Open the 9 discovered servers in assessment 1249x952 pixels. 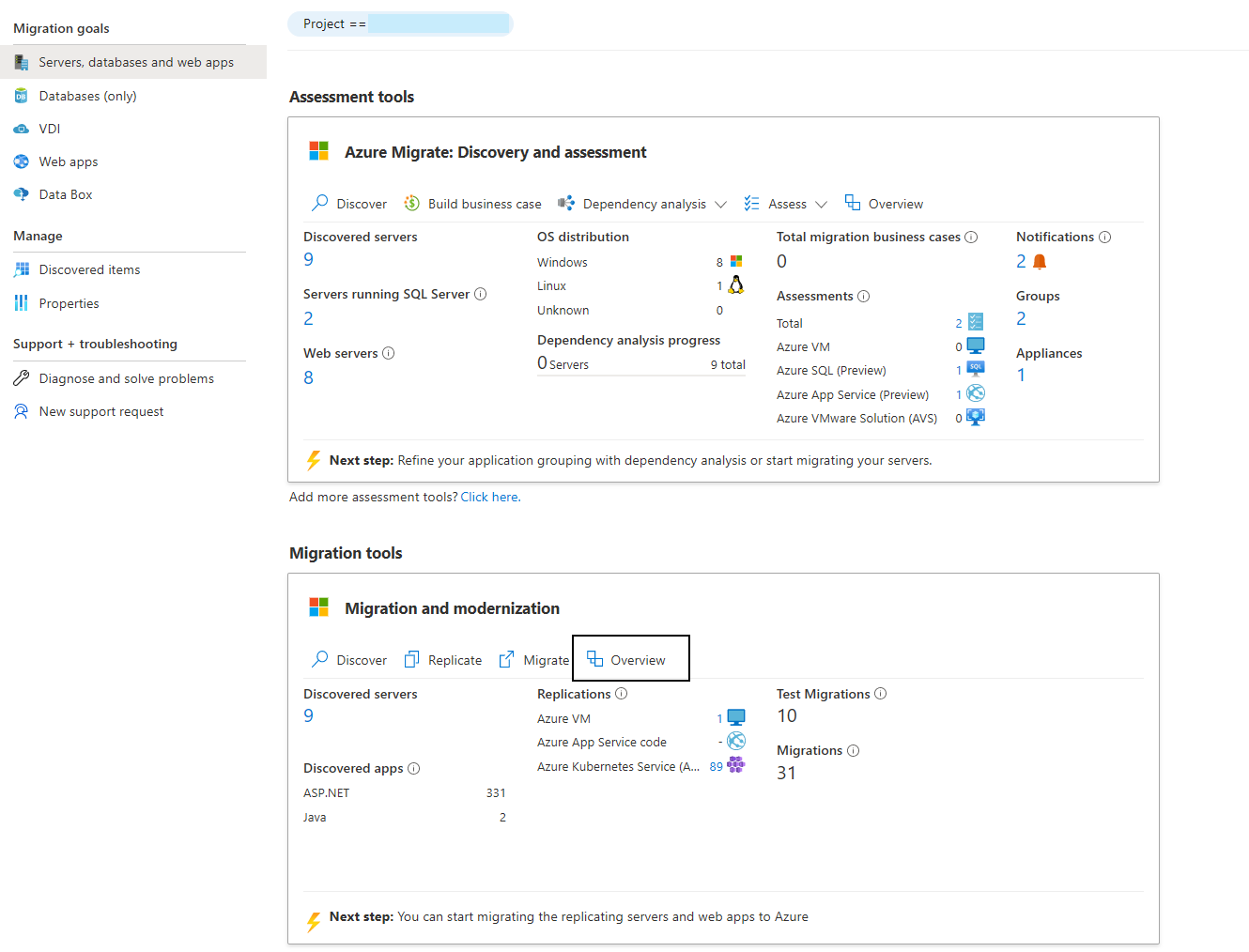pyautogui.click(x=309, y=260)
